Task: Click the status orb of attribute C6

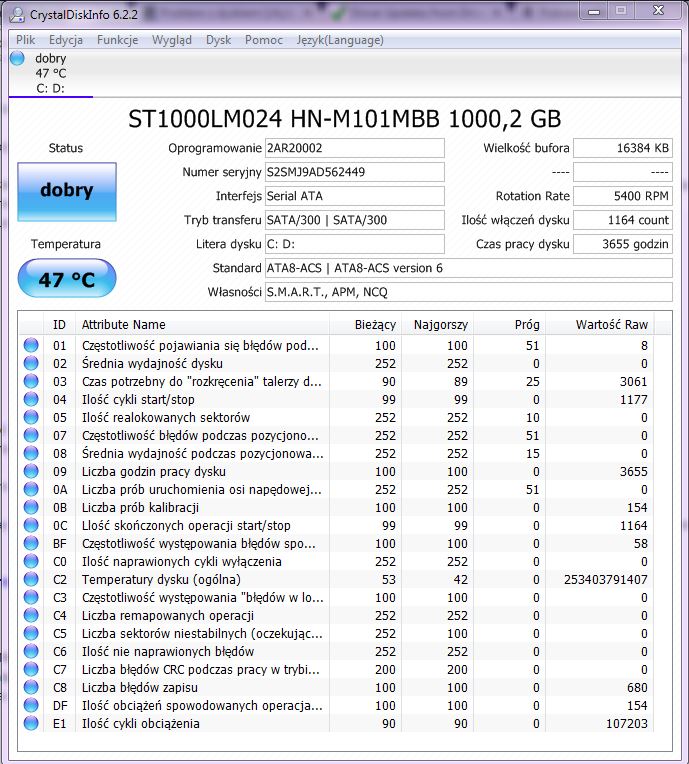Action: tap(31, 651)
